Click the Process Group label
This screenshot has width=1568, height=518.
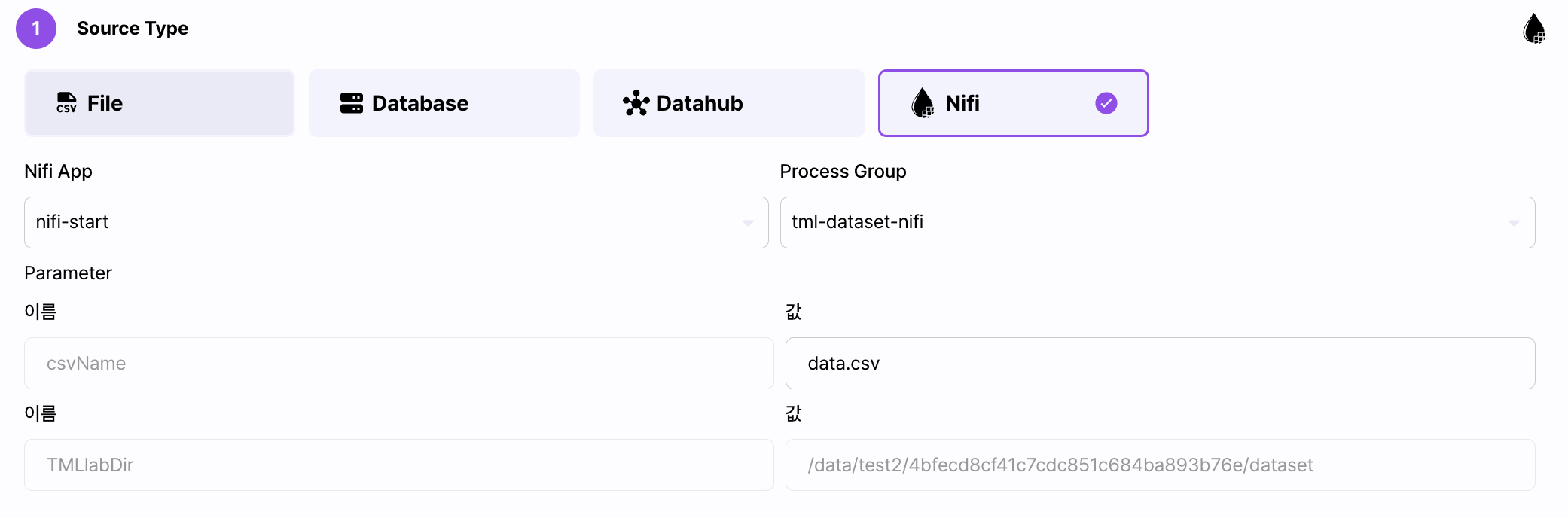(x=843, y=172)
